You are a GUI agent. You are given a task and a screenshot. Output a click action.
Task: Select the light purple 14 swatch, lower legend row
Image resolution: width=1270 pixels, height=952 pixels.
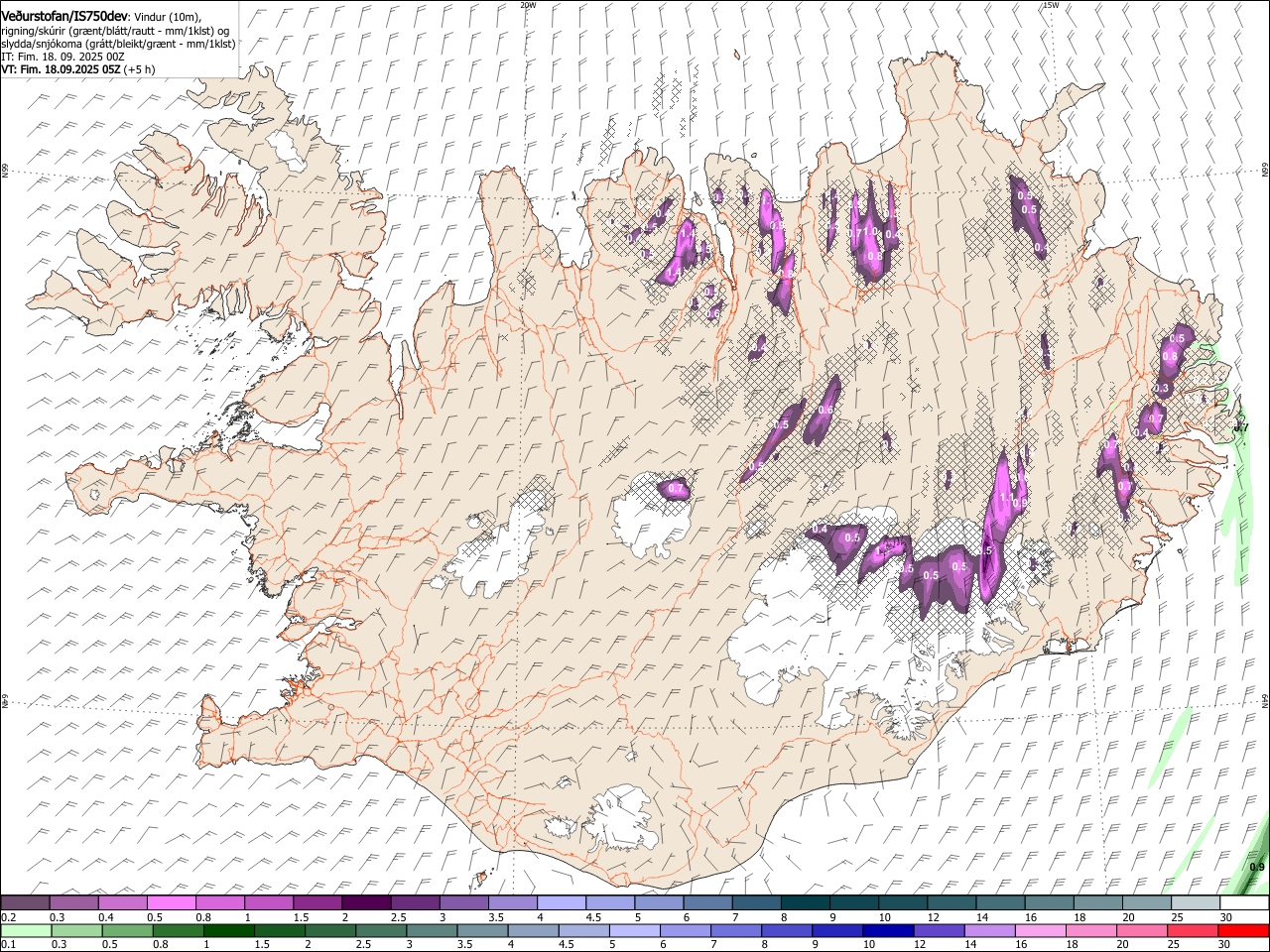(989, 930)
